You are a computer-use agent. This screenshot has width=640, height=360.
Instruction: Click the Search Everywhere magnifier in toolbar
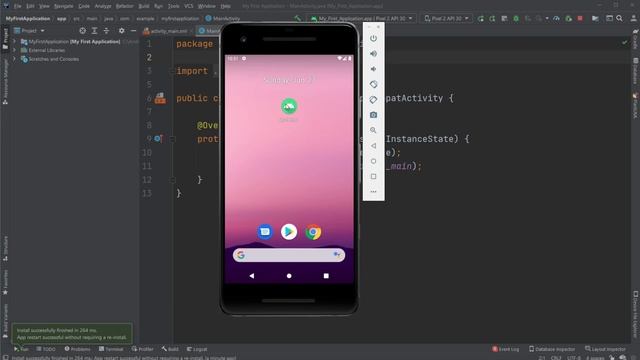620,18
